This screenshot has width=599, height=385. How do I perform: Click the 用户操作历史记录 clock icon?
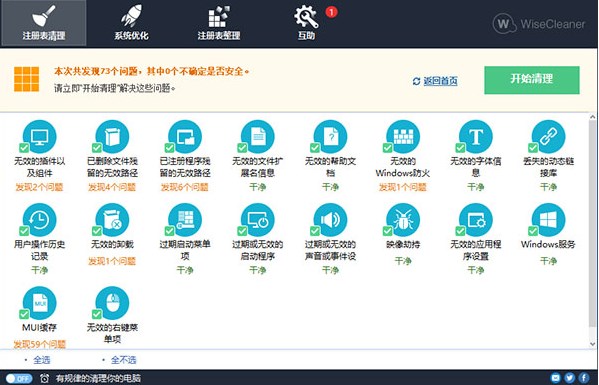pyautogui.click(x=40, y=220)
